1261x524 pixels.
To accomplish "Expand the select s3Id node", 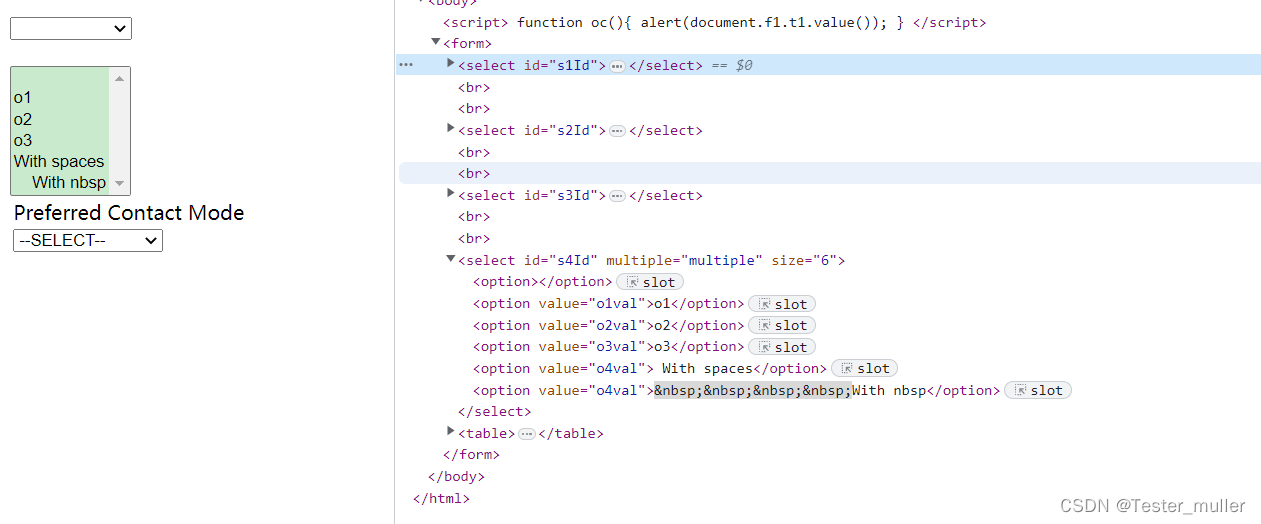I will pyautogui.click(x=451, y=194).
